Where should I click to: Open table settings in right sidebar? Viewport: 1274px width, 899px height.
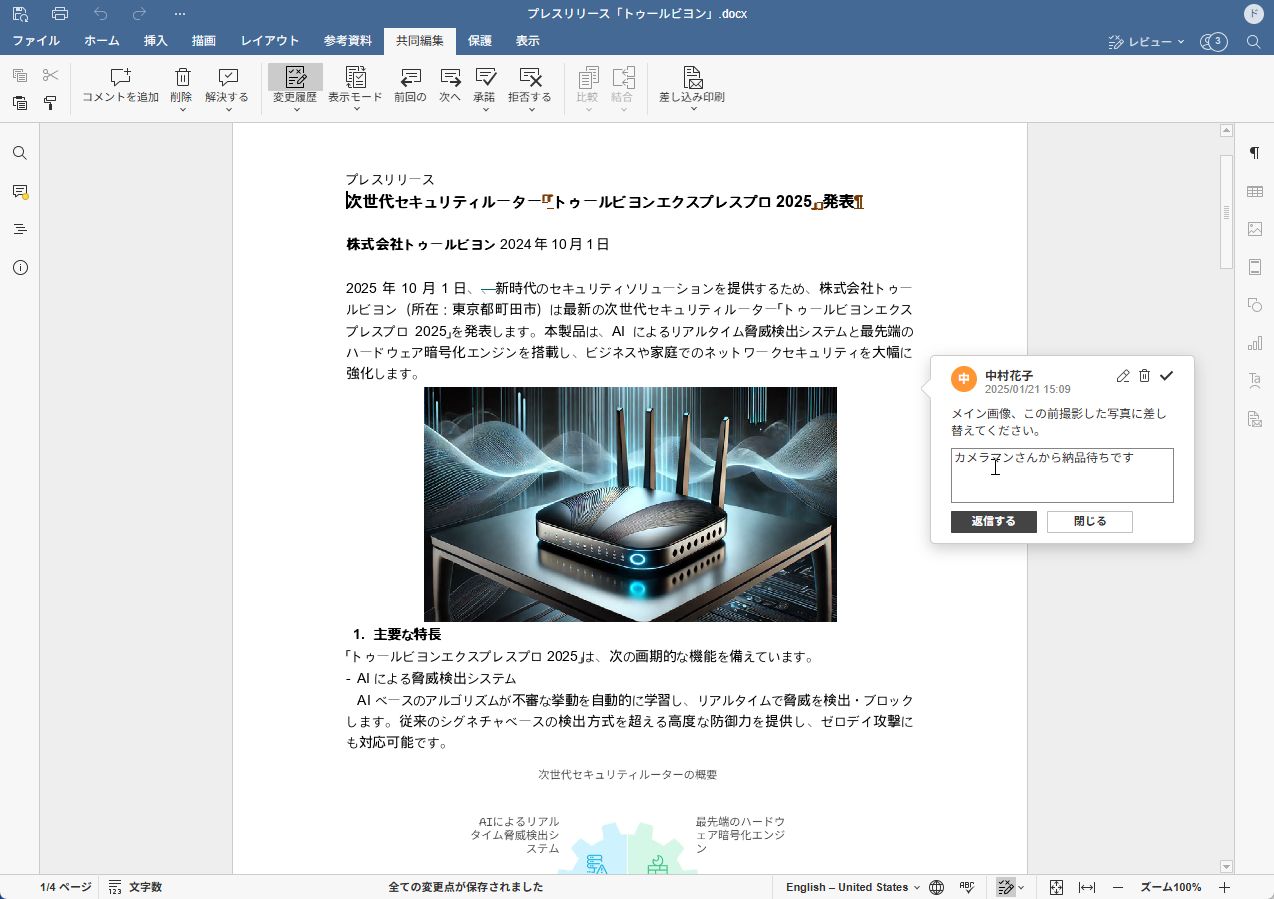(1254, 191)
